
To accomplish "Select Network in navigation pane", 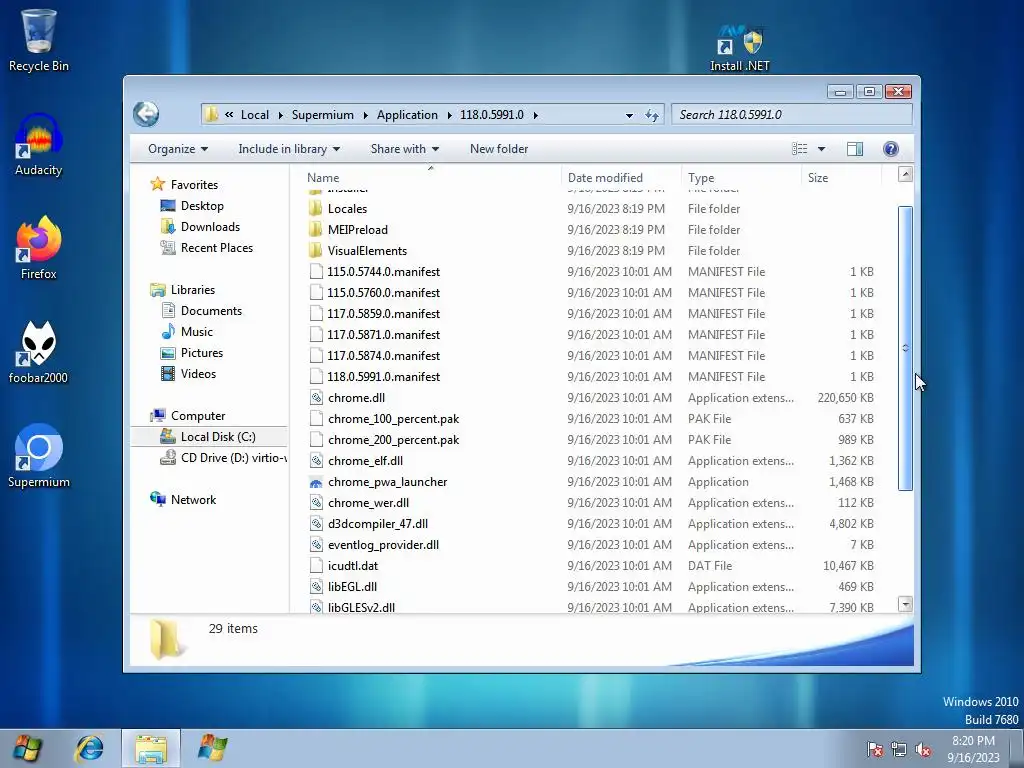I will coord(183,500).
